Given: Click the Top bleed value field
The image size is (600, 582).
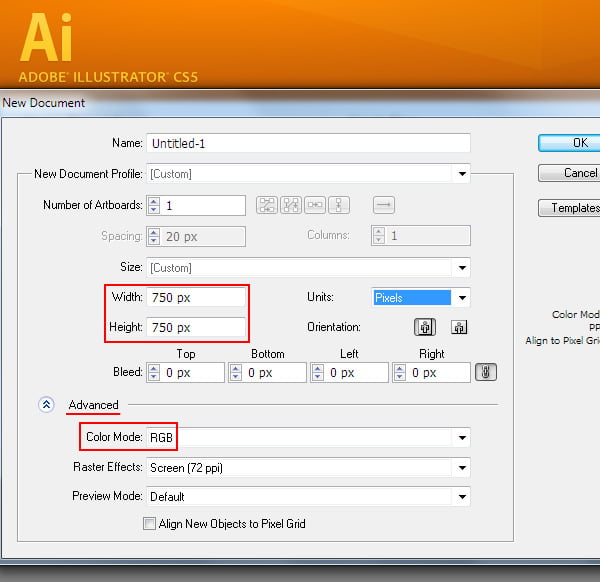Looking at the screenshot, I should tap(192, 372).
